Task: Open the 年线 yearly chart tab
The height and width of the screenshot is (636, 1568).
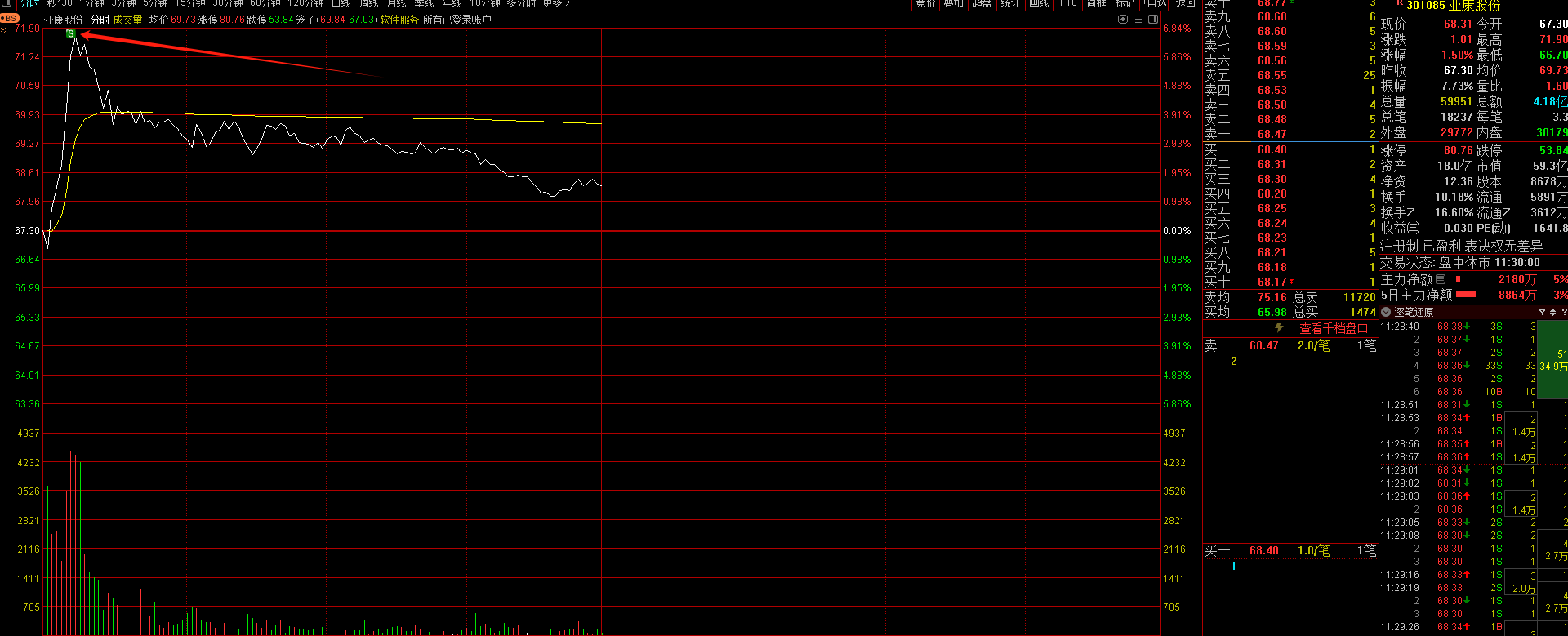Action: pyautogui.click(x=452, y=4)
